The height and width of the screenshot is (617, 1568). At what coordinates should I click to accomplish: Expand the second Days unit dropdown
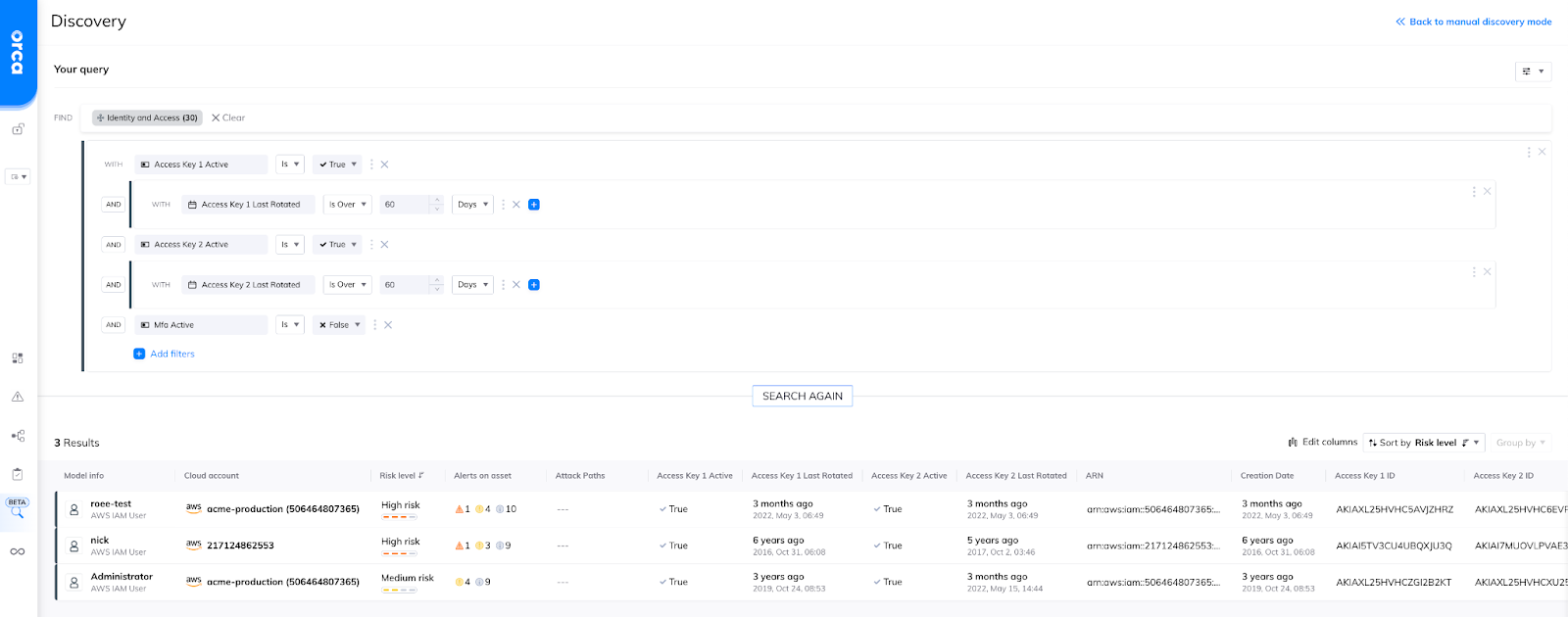(472, 285)
